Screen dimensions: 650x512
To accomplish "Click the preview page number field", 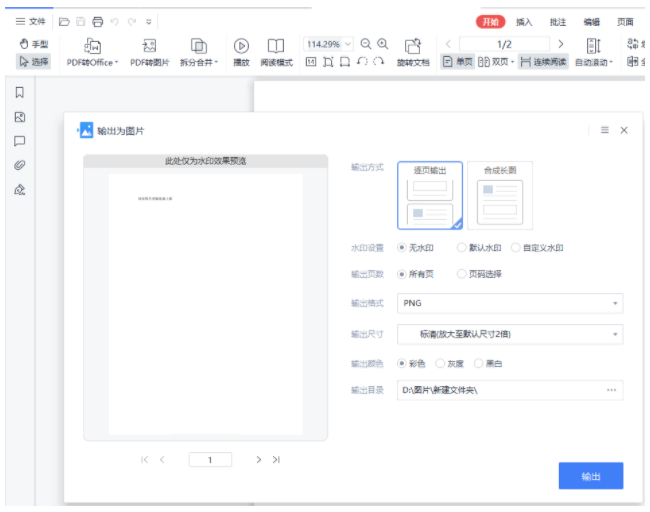I will (x=210, y=460).
